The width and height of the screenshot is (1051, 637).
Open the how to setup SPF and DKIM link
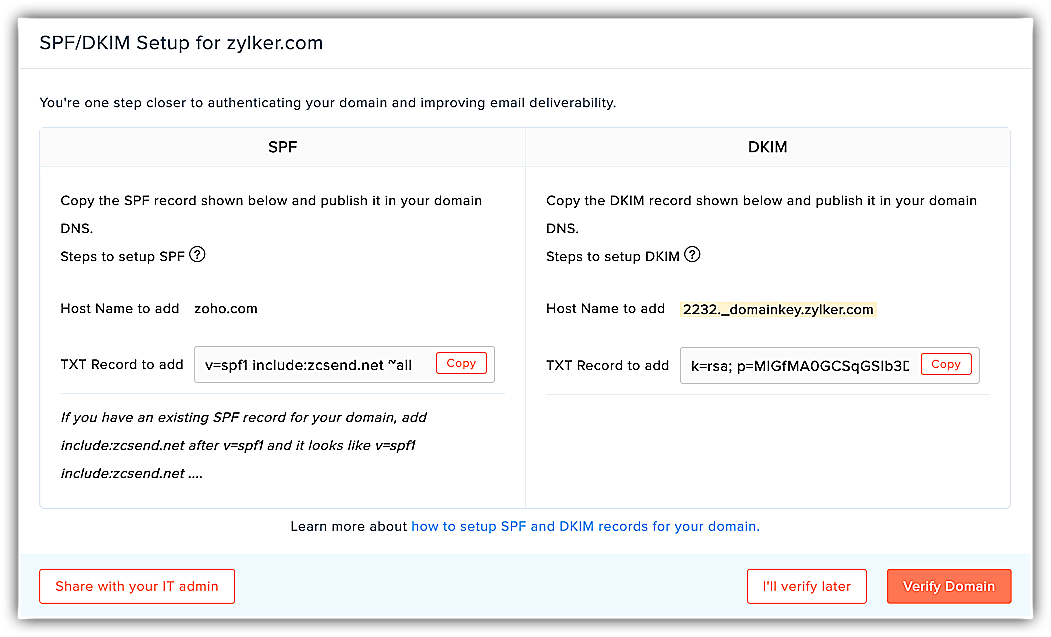585,526
